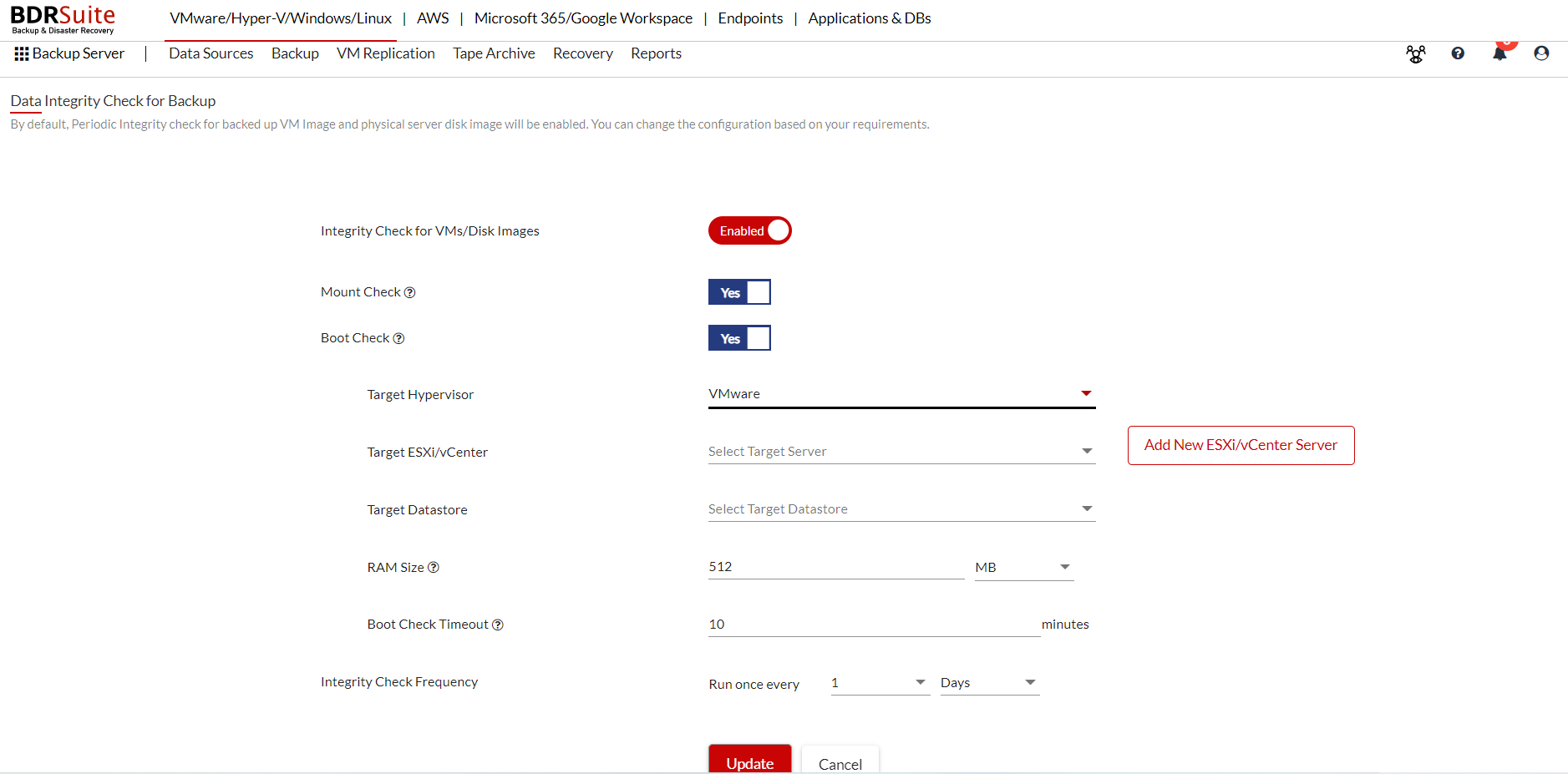
Task: Open the Data Sources menu
Action: click(x=211, y=53)
